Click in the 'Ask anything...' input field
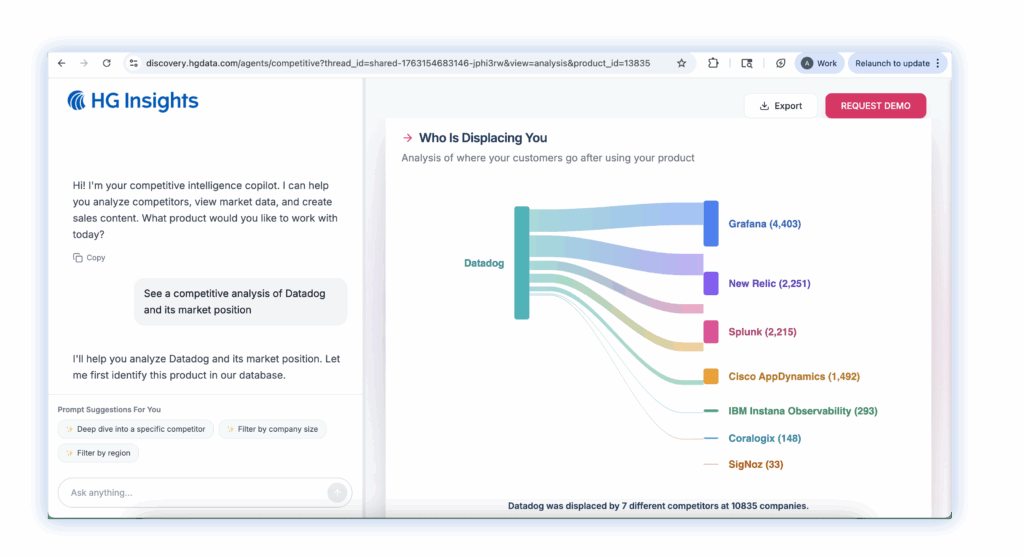Screen dimensions: 1024x557 (x=190, y=492)
